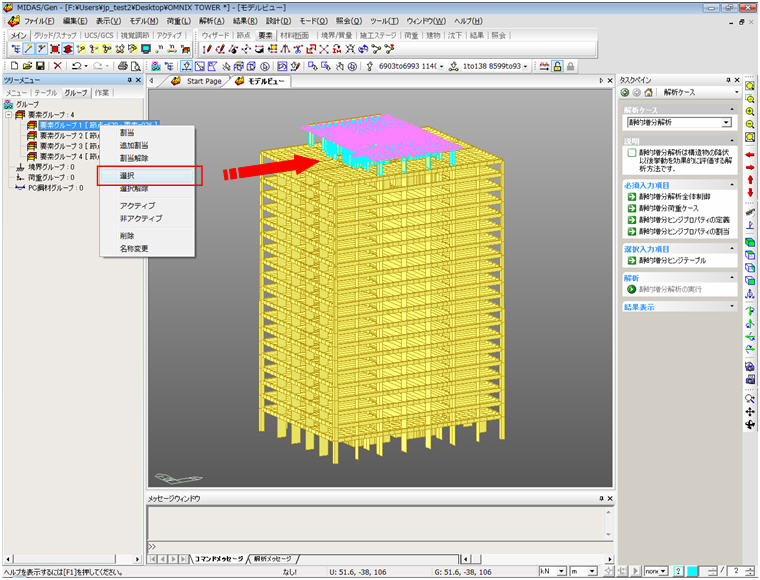Screen dimensions: 760x580
Task: Click the lock icon in toolbar
Action: point(557,66)
